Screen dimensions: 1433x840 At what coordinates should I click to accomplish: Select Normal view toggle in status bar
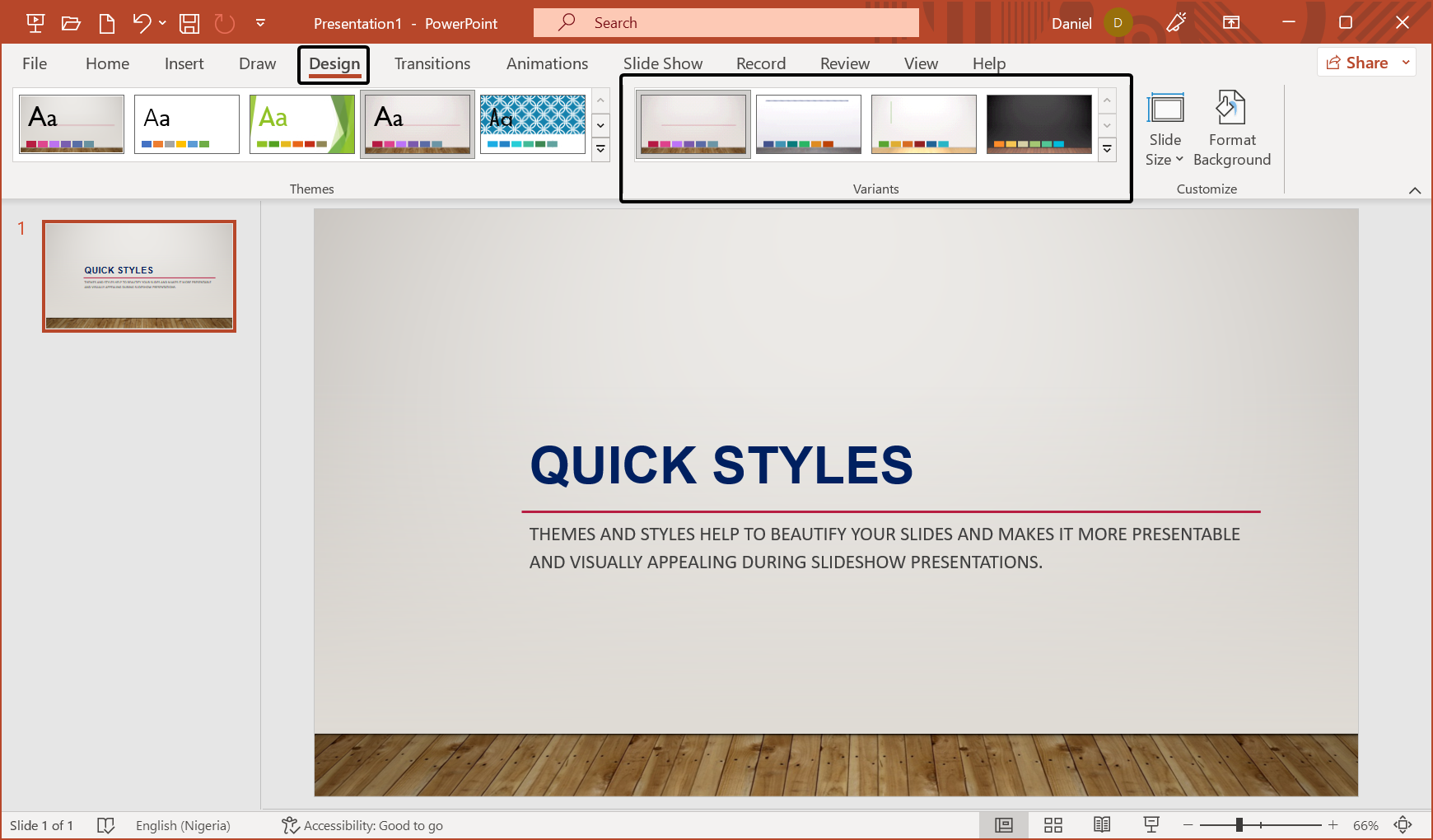(x=1003, y=824)
